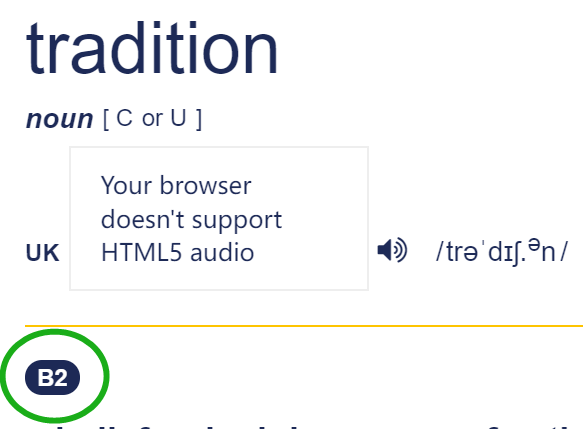Click the letter "U" in grammar code
Screen dimensions: 583x429
tap(178, 118)
